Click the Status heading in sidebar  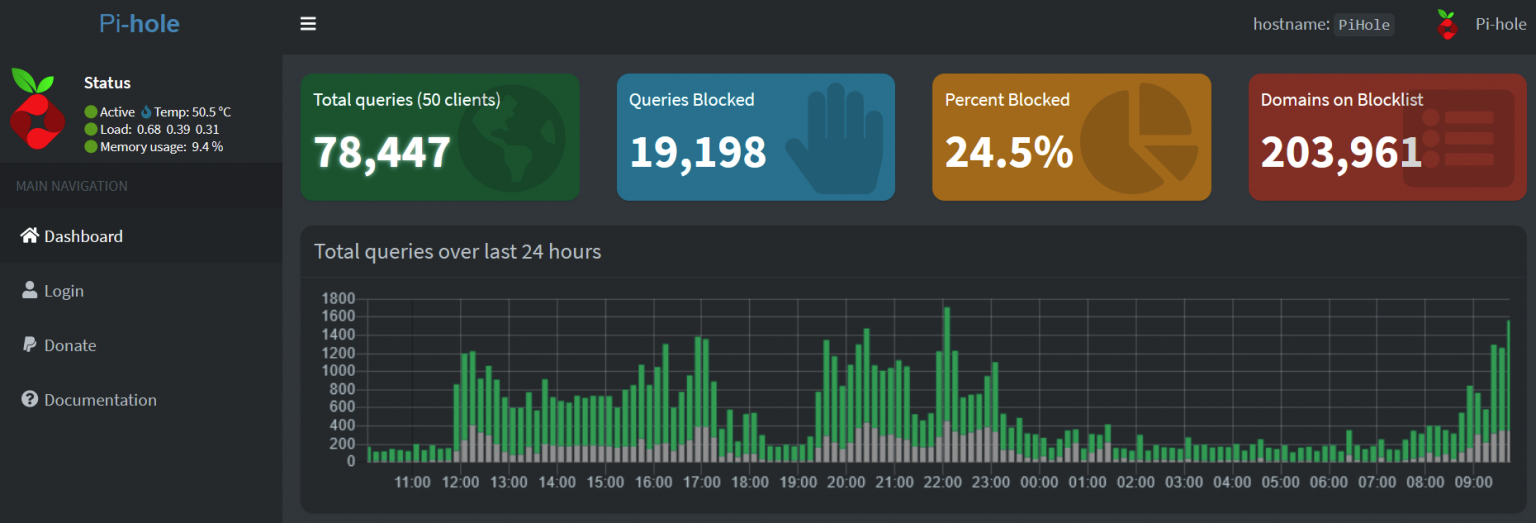tap(107, 83)
